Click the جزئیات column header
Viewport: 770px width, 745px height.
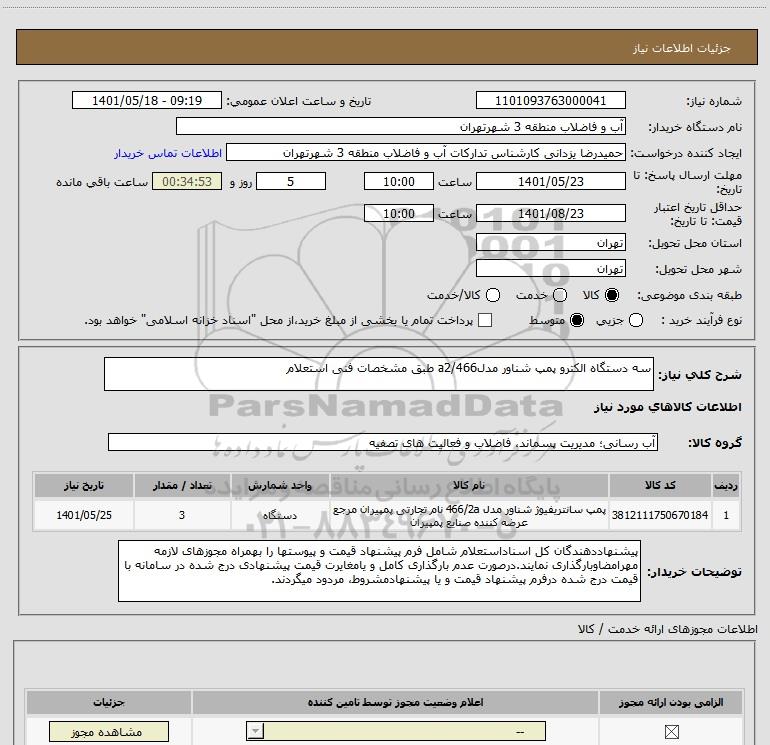[109, 702]
